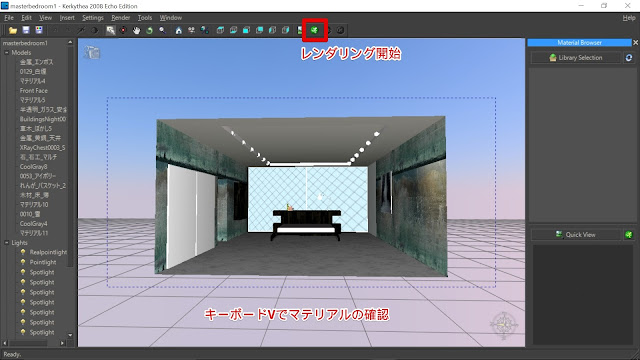
Task: Select the マテリアル11 model
Action: click(x=34, y=233)
